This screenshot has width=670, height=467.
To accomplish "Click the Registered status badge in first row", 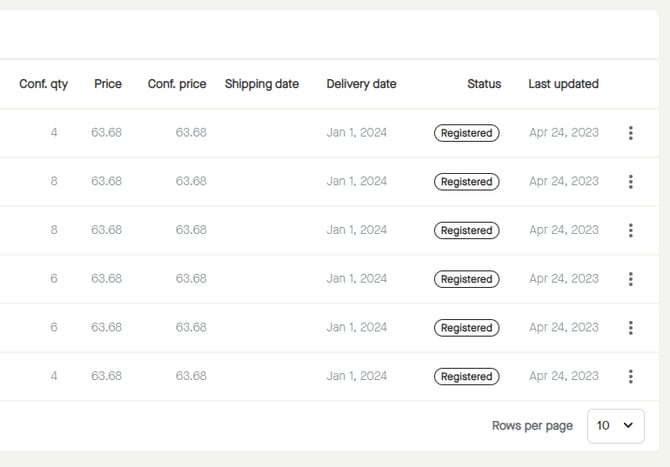I will pyautogui.click(x=466, y=133).
